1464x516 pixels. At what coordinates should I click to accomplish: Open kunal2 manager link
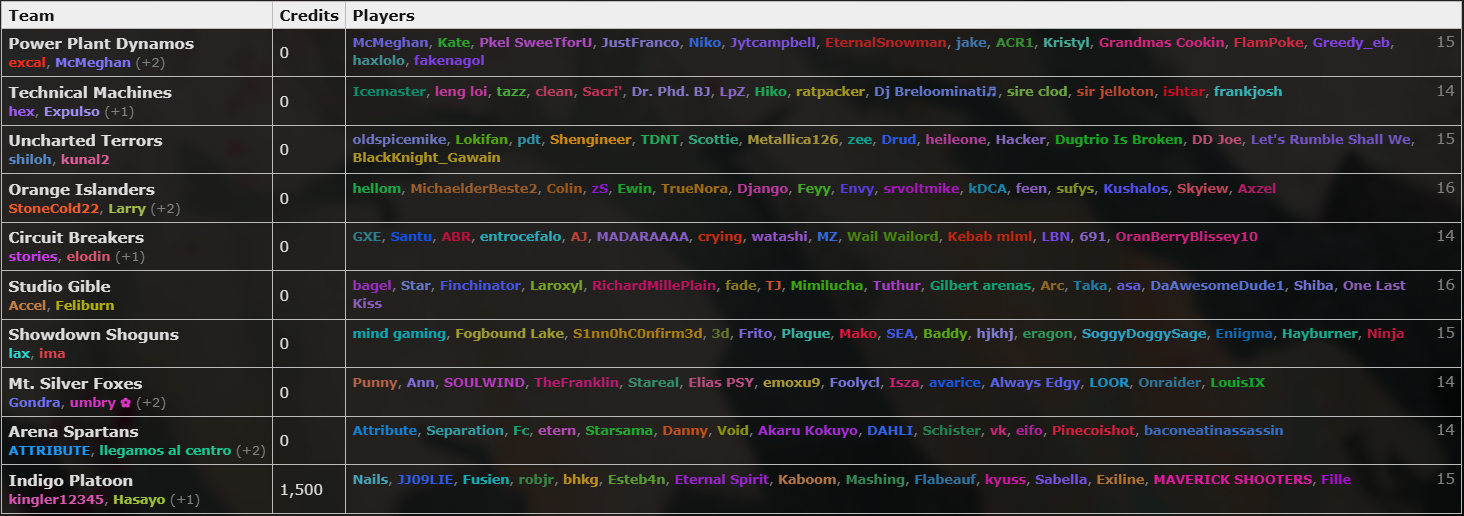point(84,159)
